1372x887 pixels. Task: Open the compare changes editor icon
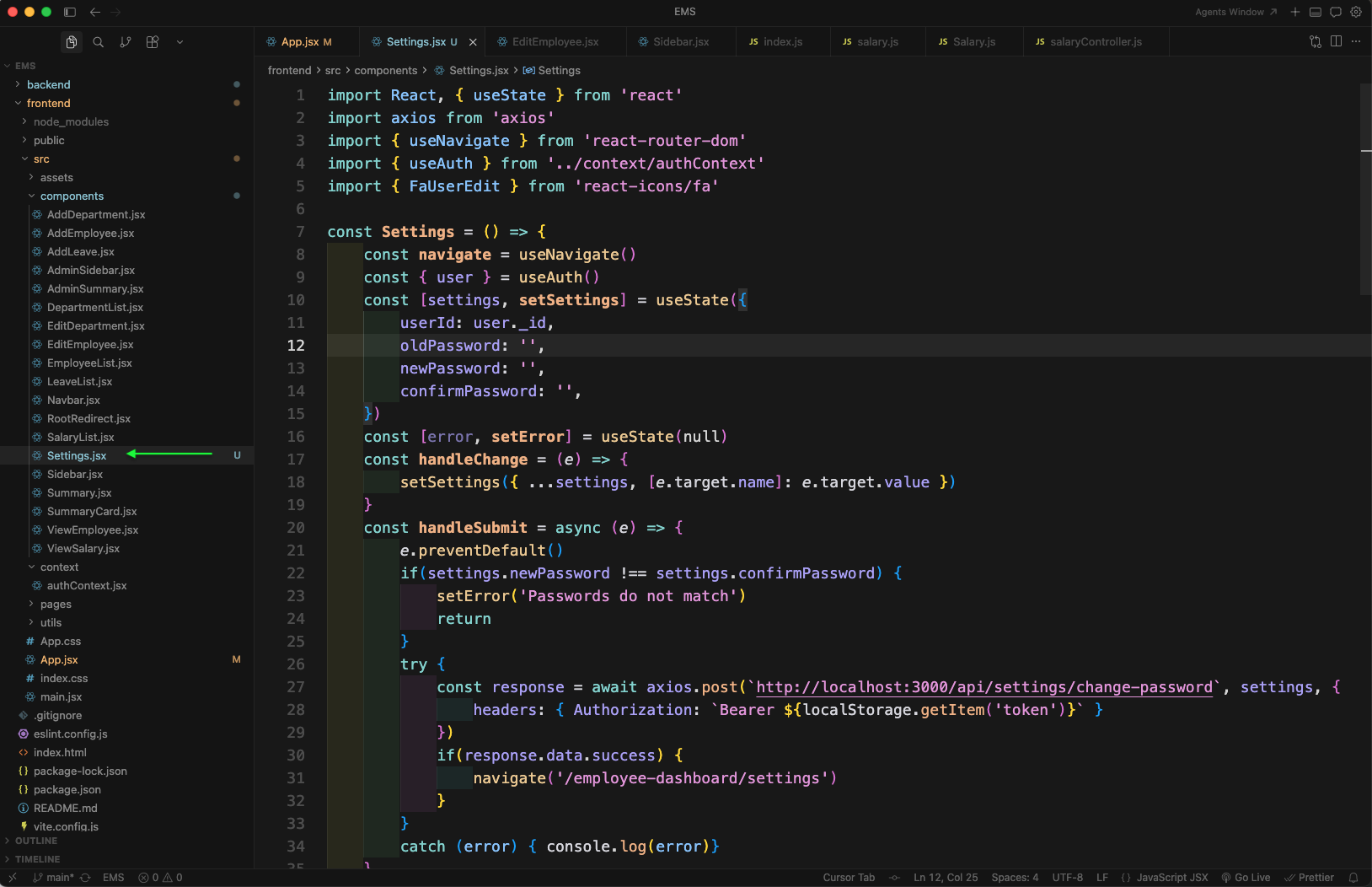tap(1316, 41)
